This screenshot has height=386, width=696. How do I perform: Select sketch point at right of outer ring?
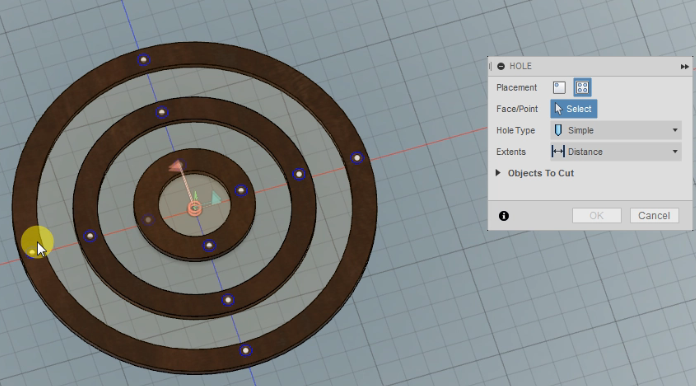[x=357, y=158]
